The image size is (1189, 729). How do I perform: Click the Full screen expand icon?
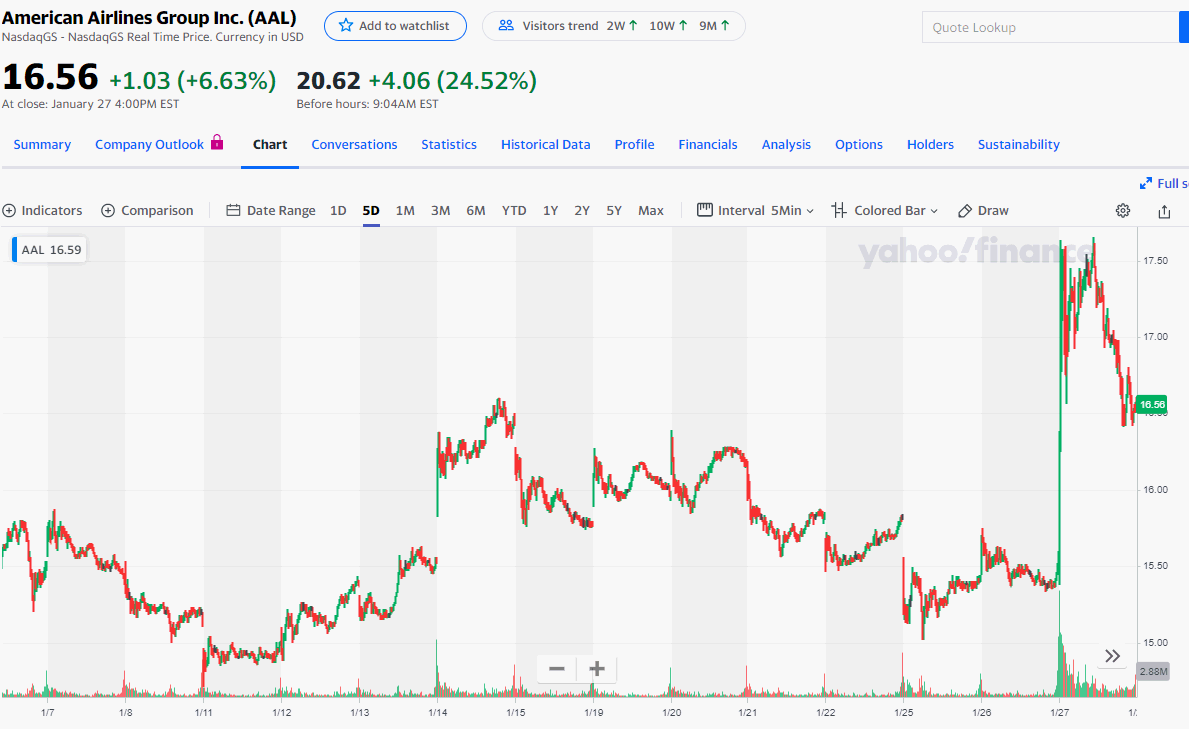pyautogui.click(x=1146, y=184)
